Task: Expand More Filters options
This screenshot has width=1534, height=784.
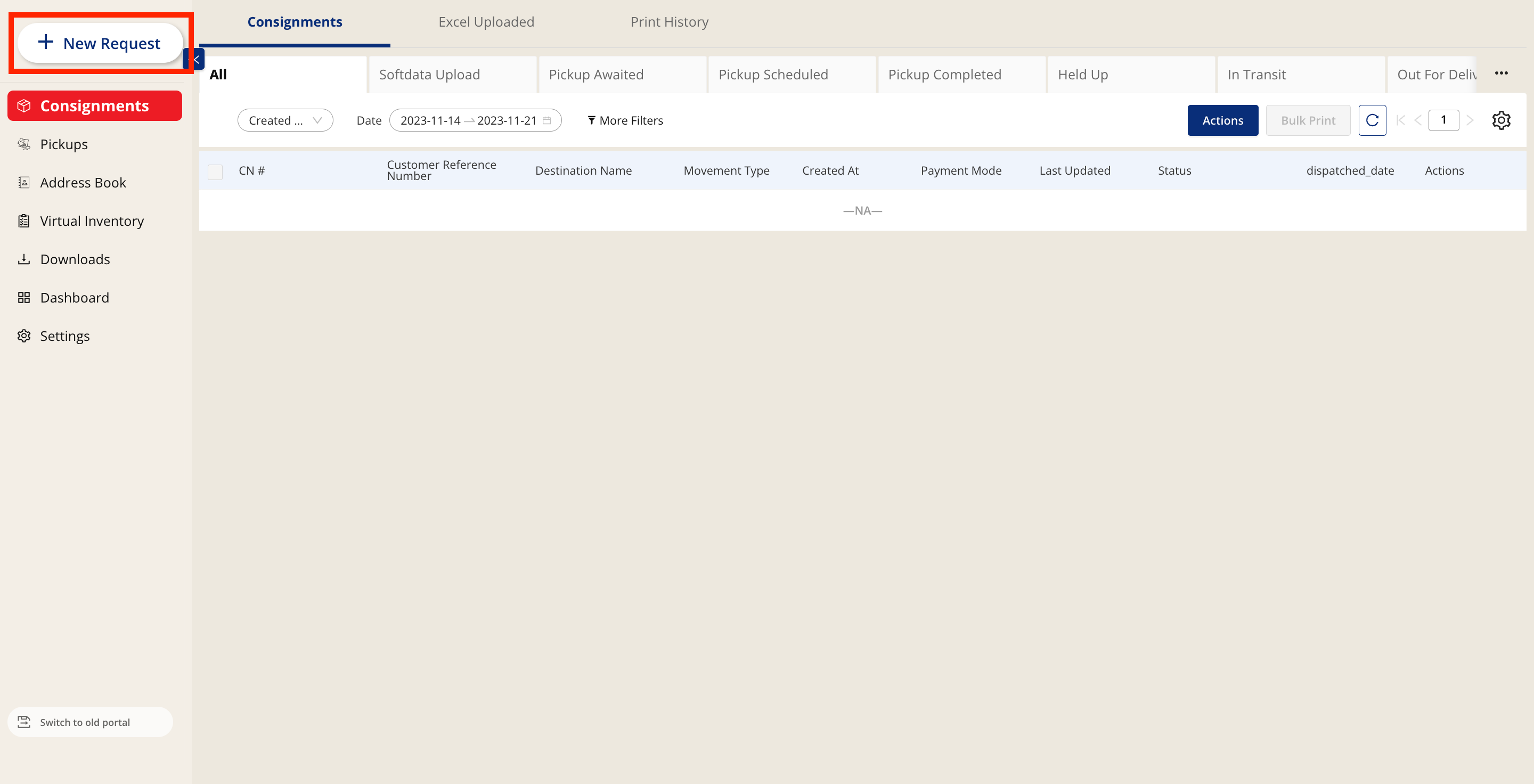Action: tap(625, 120)
